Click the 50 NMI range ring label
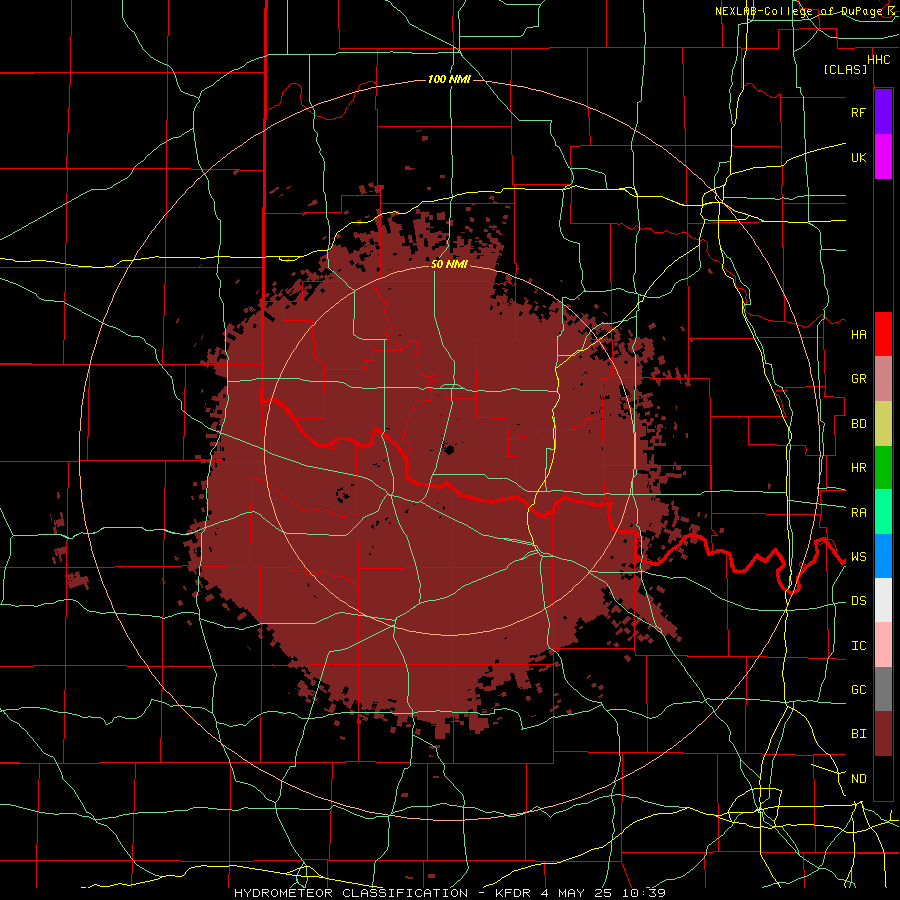 449,264
